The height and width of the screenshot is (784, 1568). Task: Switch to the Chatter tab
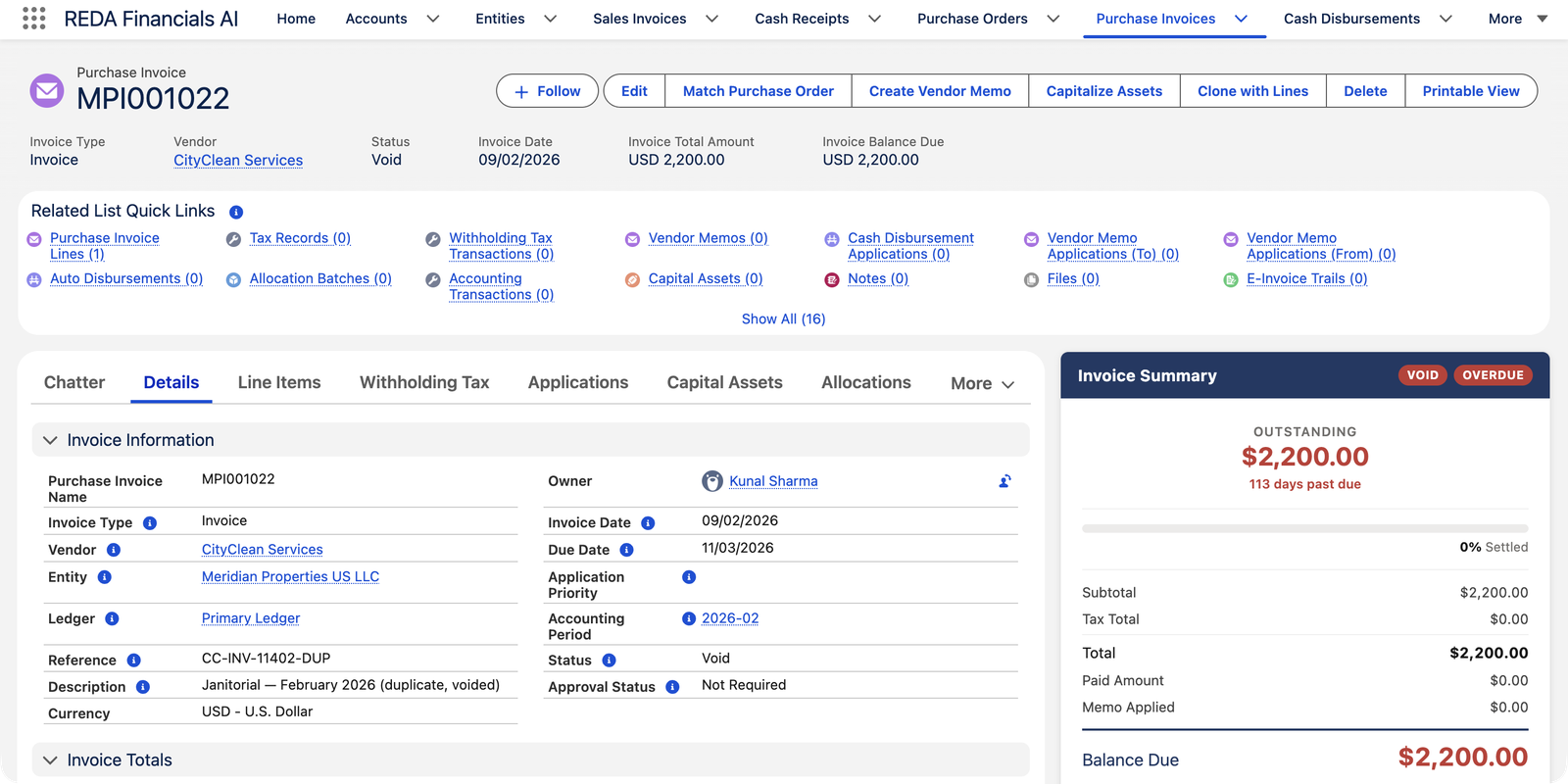pos(74,382)
